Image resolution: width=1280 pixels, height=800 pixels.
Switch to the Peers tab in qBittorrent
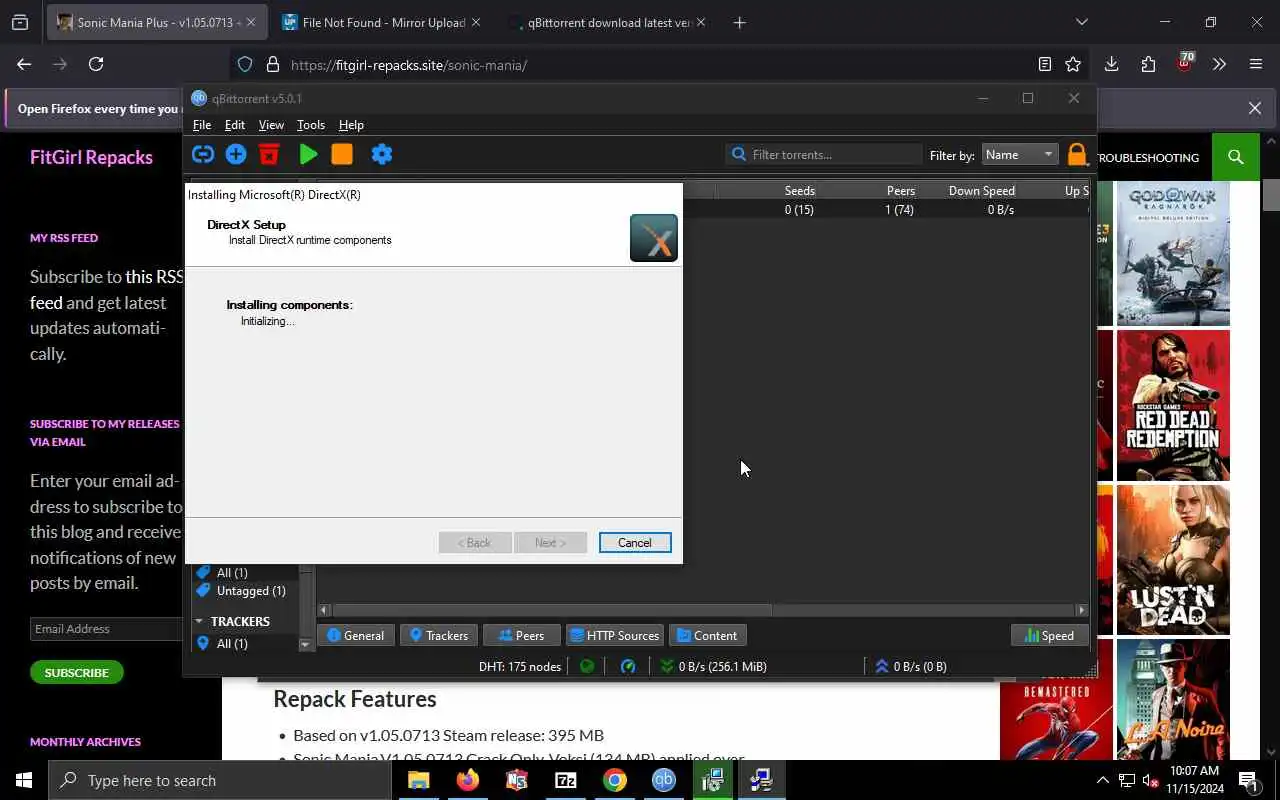[x=521, y=635]
